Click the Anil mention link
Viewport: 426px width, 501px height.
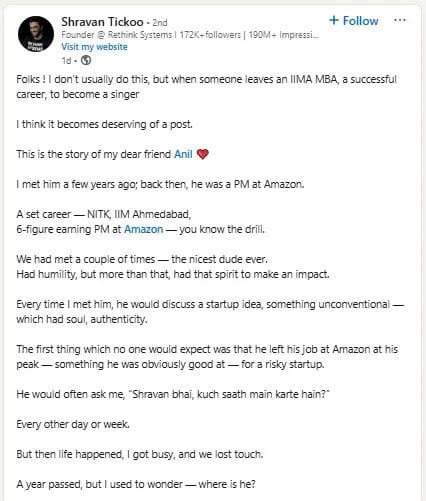(x=183, y=154)
